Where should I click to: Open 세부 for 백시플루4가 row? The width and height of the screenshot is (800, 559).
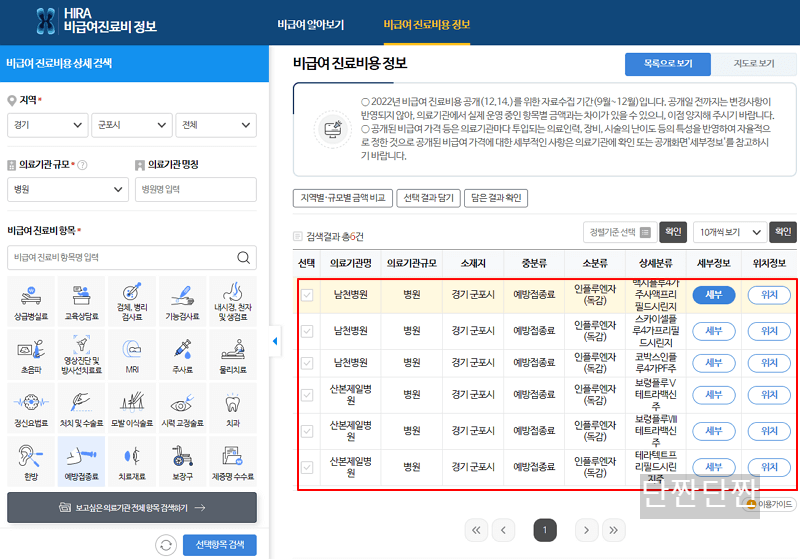(713, 295)
